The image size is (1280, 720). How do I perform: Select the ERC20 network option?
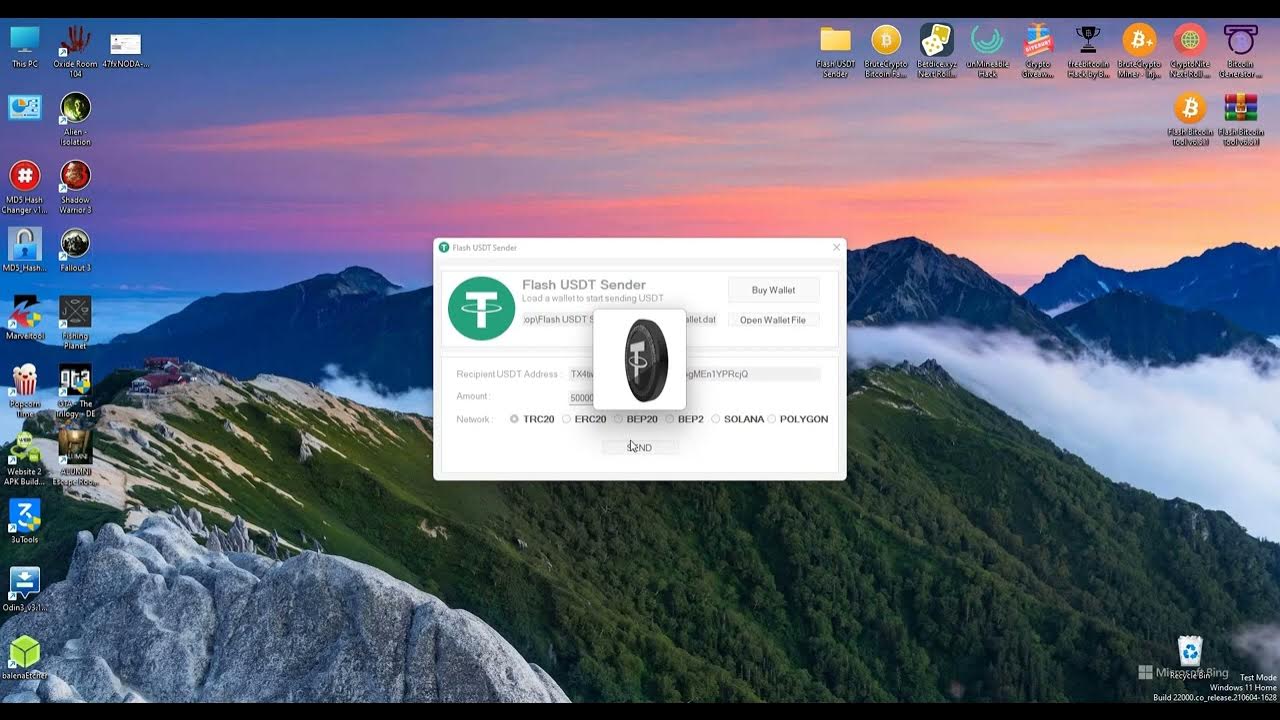click(x=584, y=419)
